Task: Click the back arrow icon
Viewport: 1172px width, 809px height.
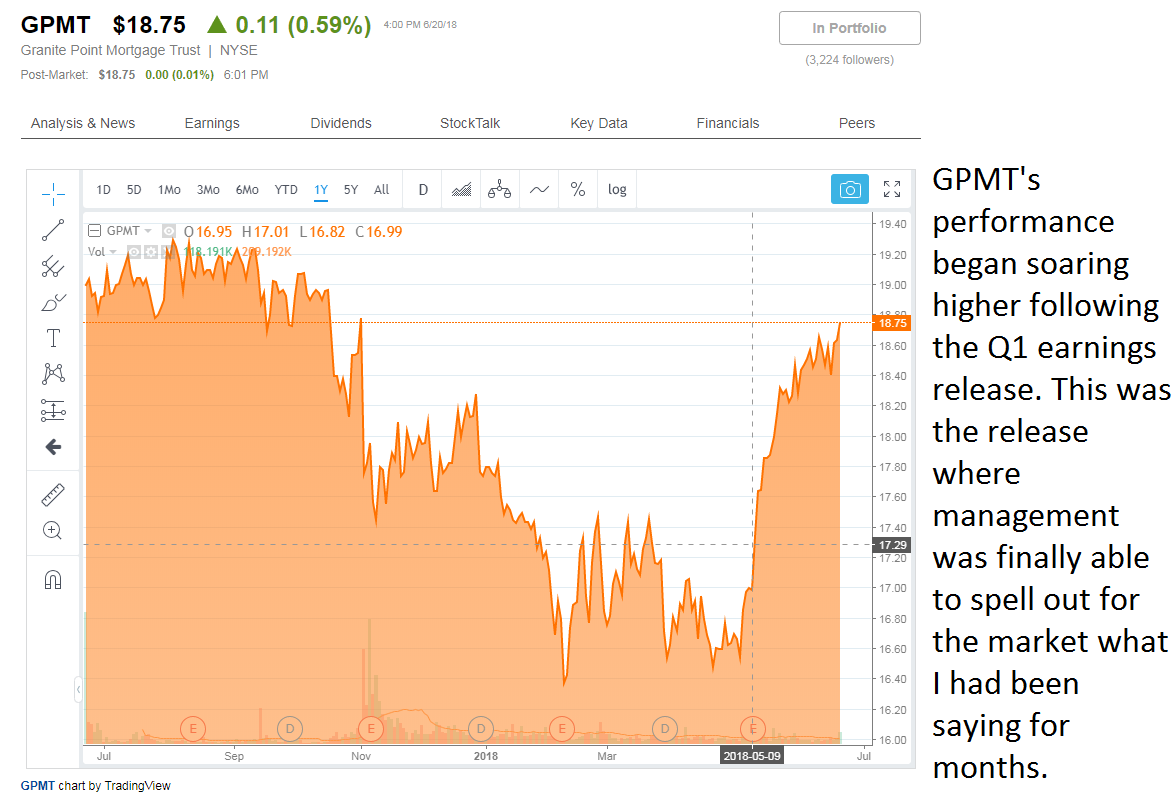Action: [x=53, y=447]
